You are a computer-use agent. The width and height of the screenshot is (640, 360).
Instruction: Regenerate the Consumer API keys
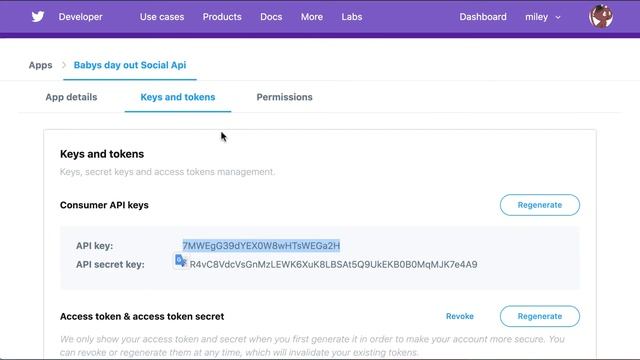(540, 205)
